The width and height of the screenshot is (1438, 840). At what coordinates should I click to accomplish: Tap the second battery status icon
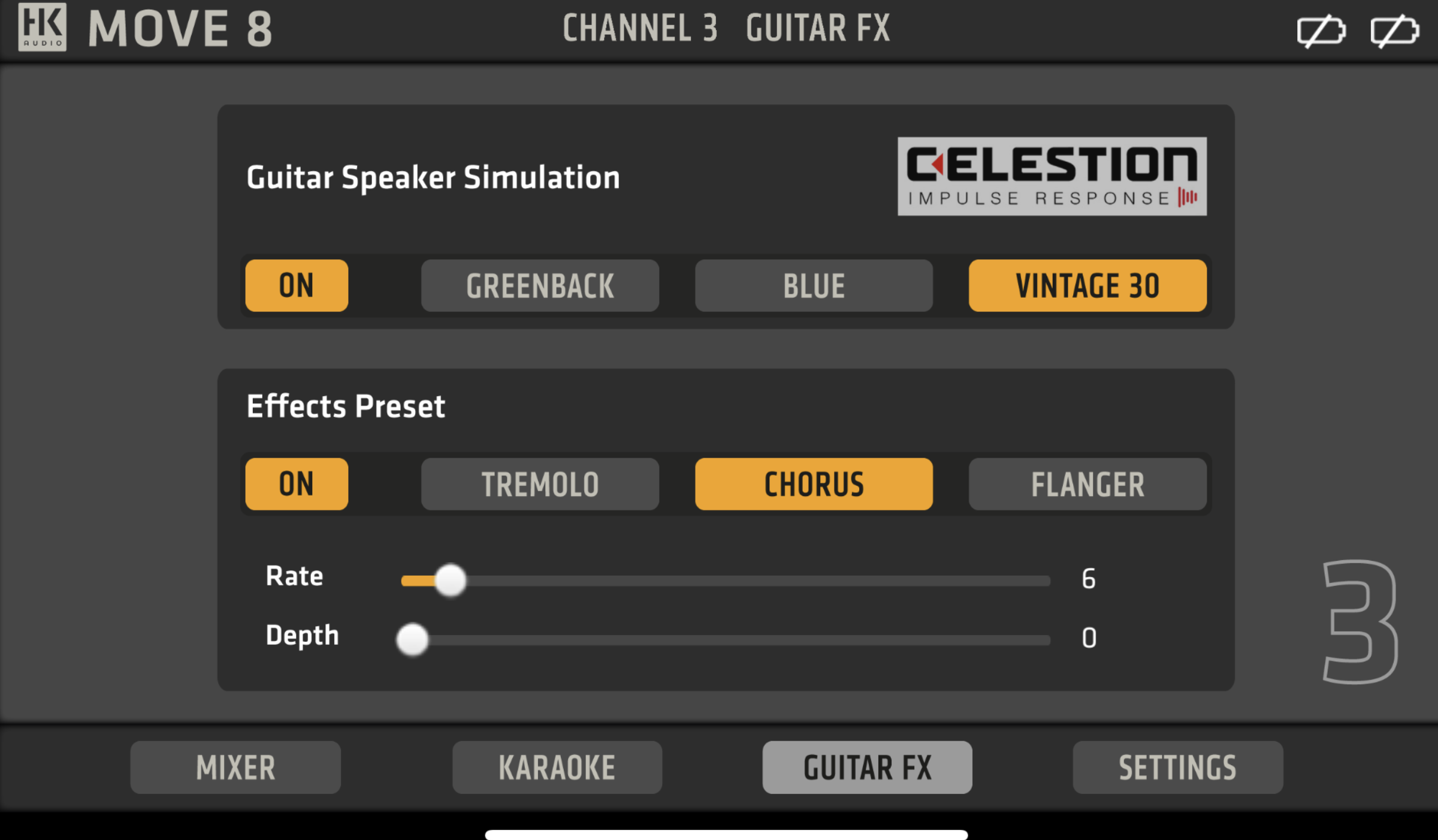coord(1394,31)
